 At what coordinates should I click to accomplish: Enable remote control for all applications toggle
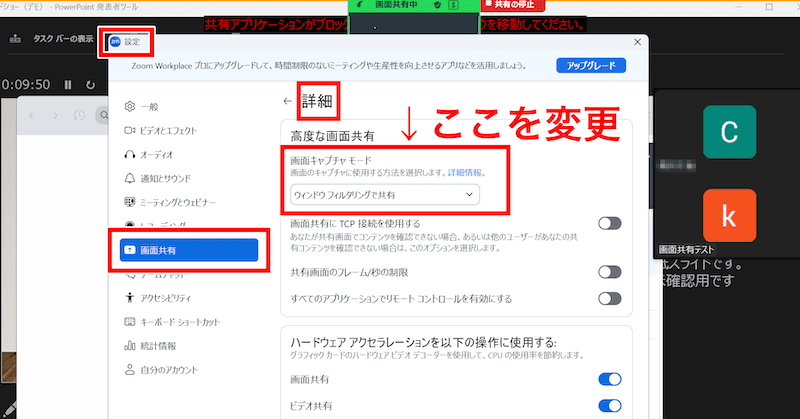pyautogui.click(x=609, y=298)
